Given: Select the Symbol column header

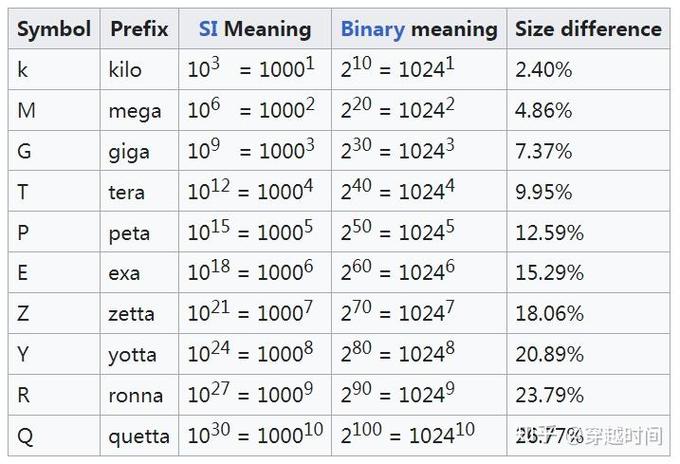Looking at the screenshot, I should click(x=54, y=29).
